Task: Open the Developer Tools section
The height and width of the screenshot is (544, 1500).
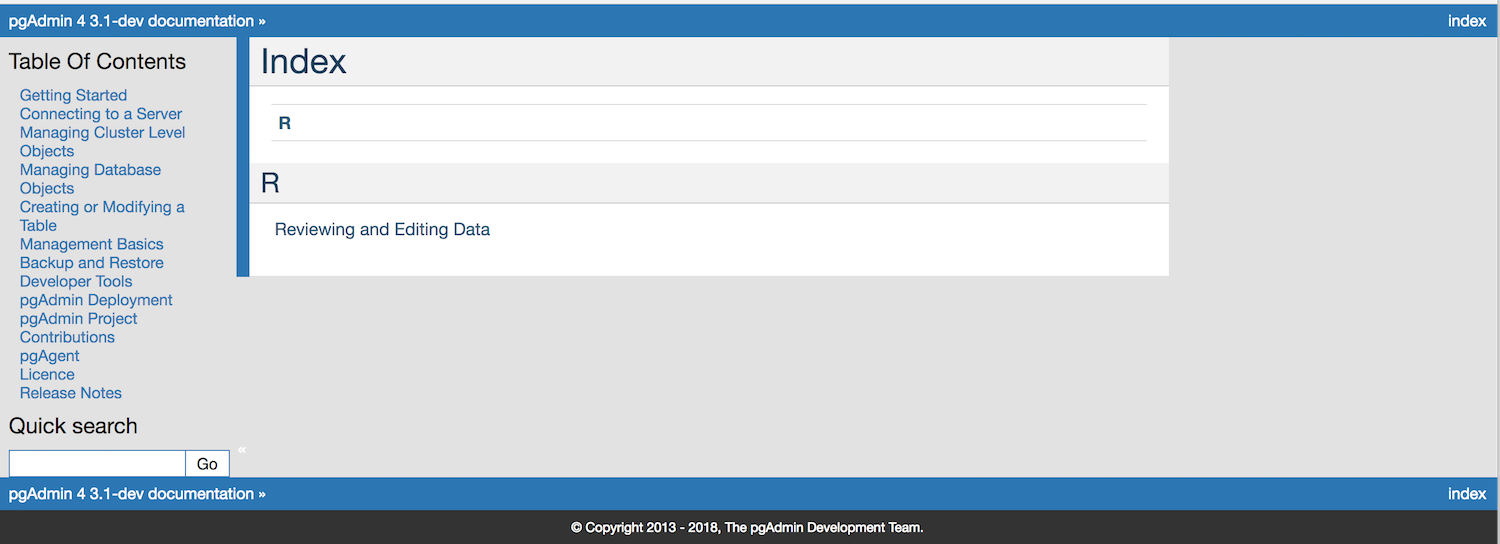Action: [x=76, y=281]
